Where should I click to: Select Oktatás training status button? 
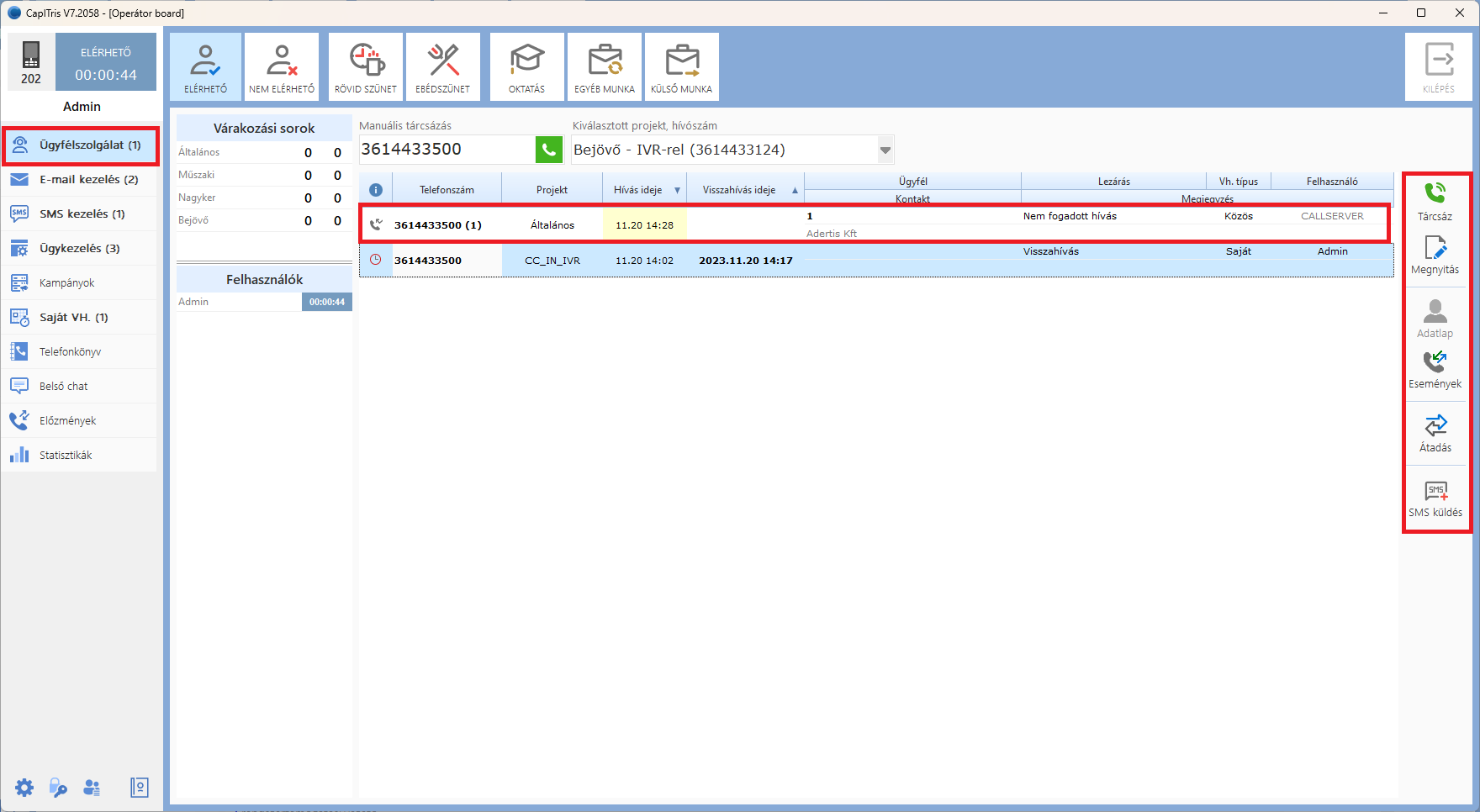point(526,67)
